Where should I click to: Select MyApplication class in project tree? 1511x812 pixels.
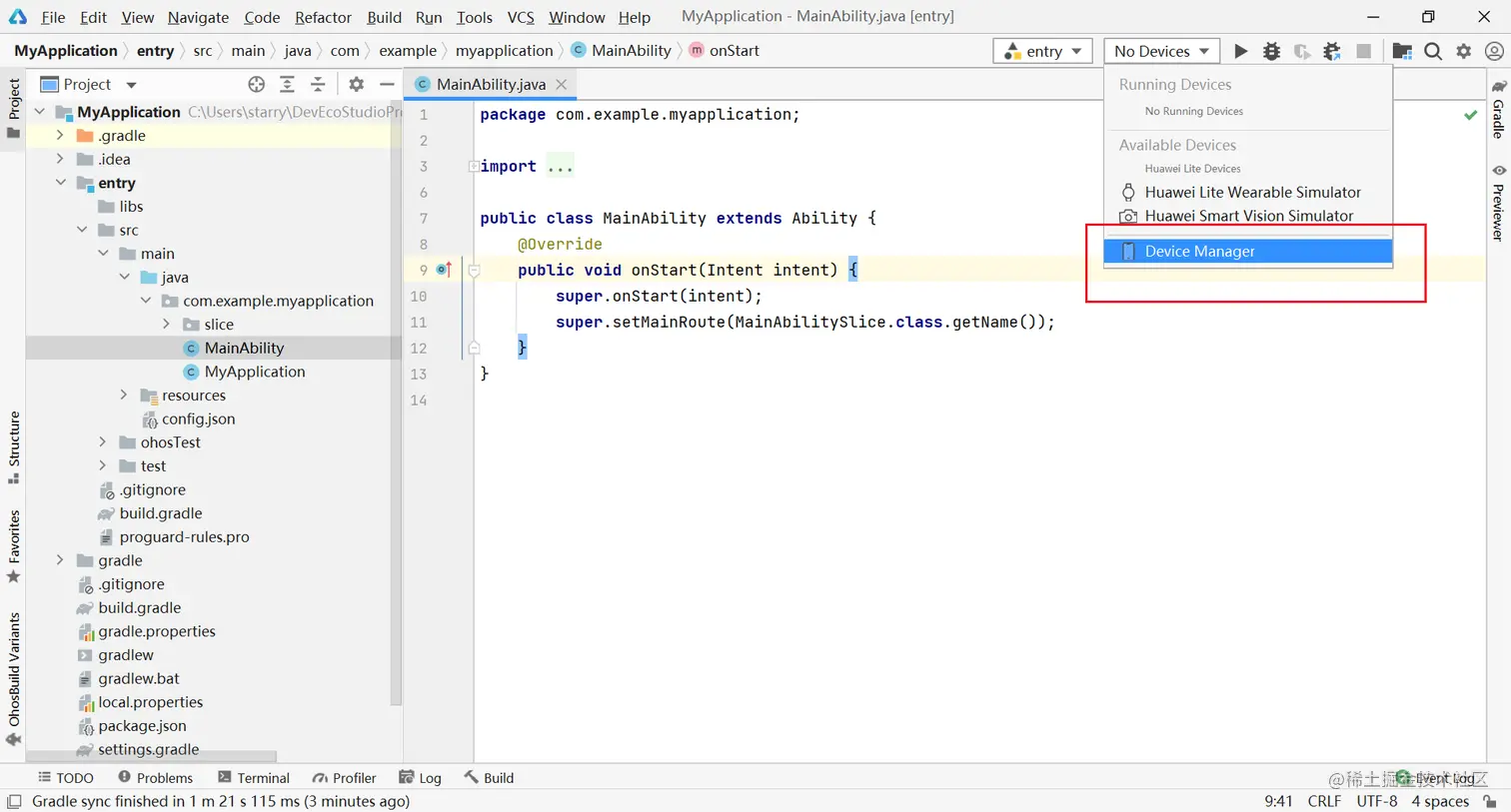[x=254, y=372]
